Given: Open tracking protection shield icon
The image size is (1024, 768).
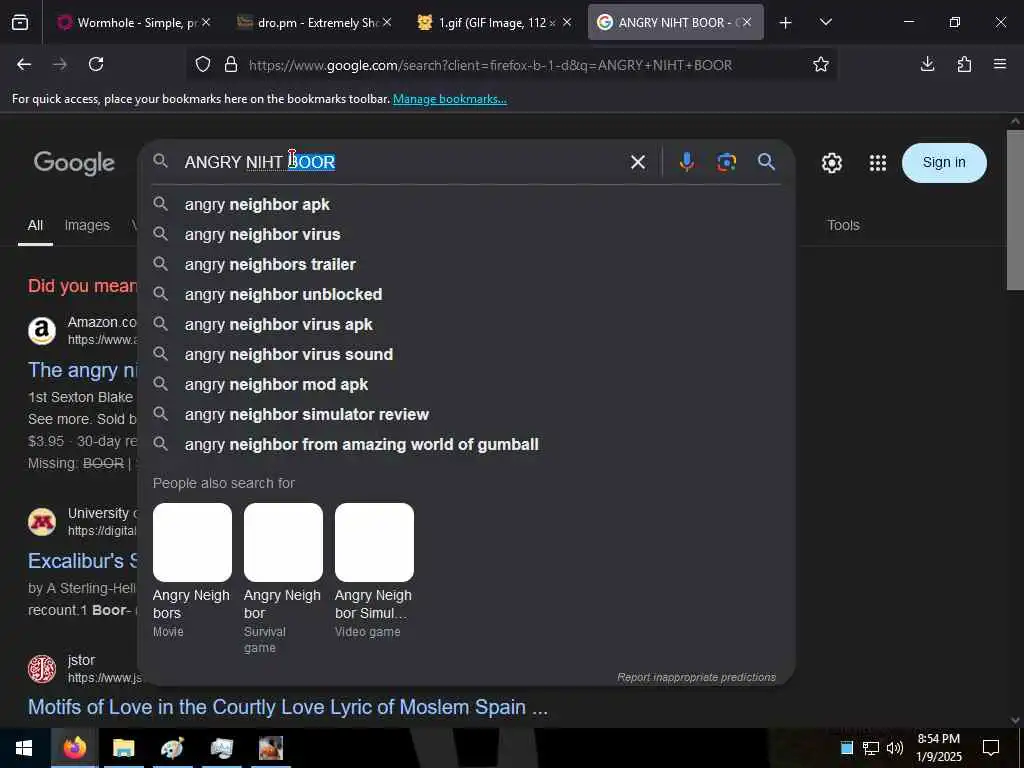Looking at the screenshot, I should [x=203, y=65].
